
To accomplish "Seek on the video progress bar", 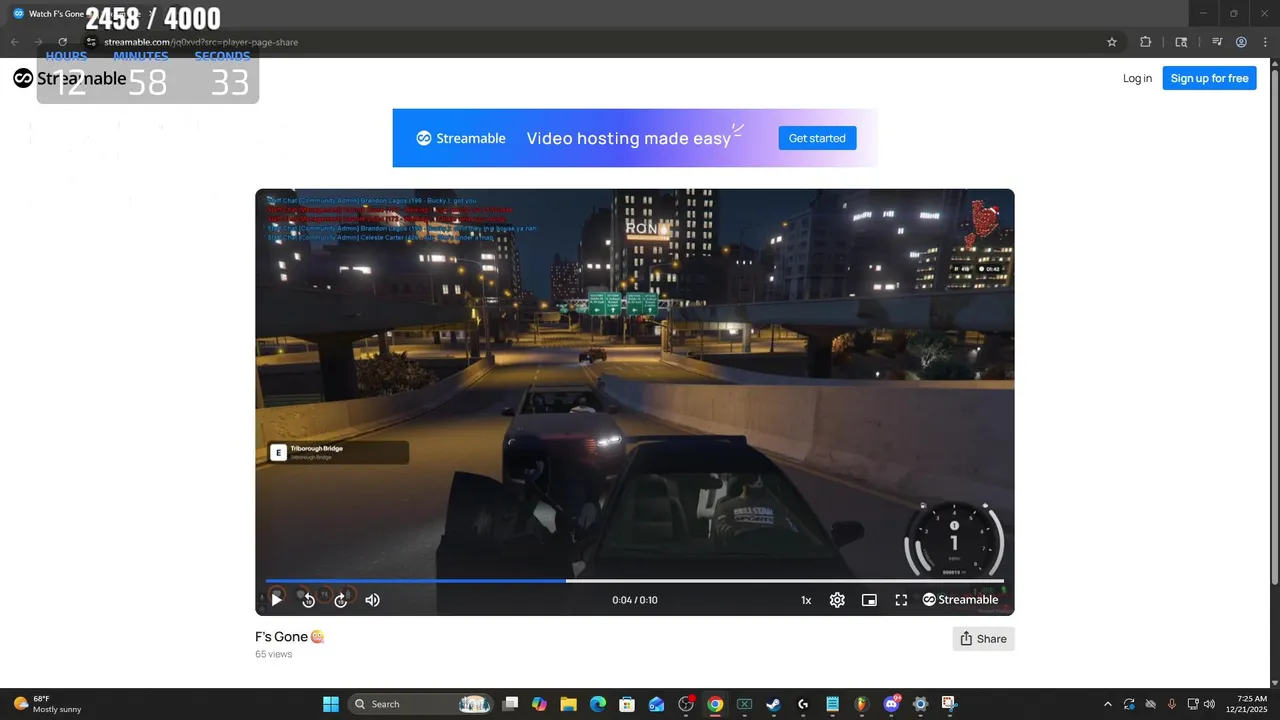I will pyautogui.click(x=635, y=580).
